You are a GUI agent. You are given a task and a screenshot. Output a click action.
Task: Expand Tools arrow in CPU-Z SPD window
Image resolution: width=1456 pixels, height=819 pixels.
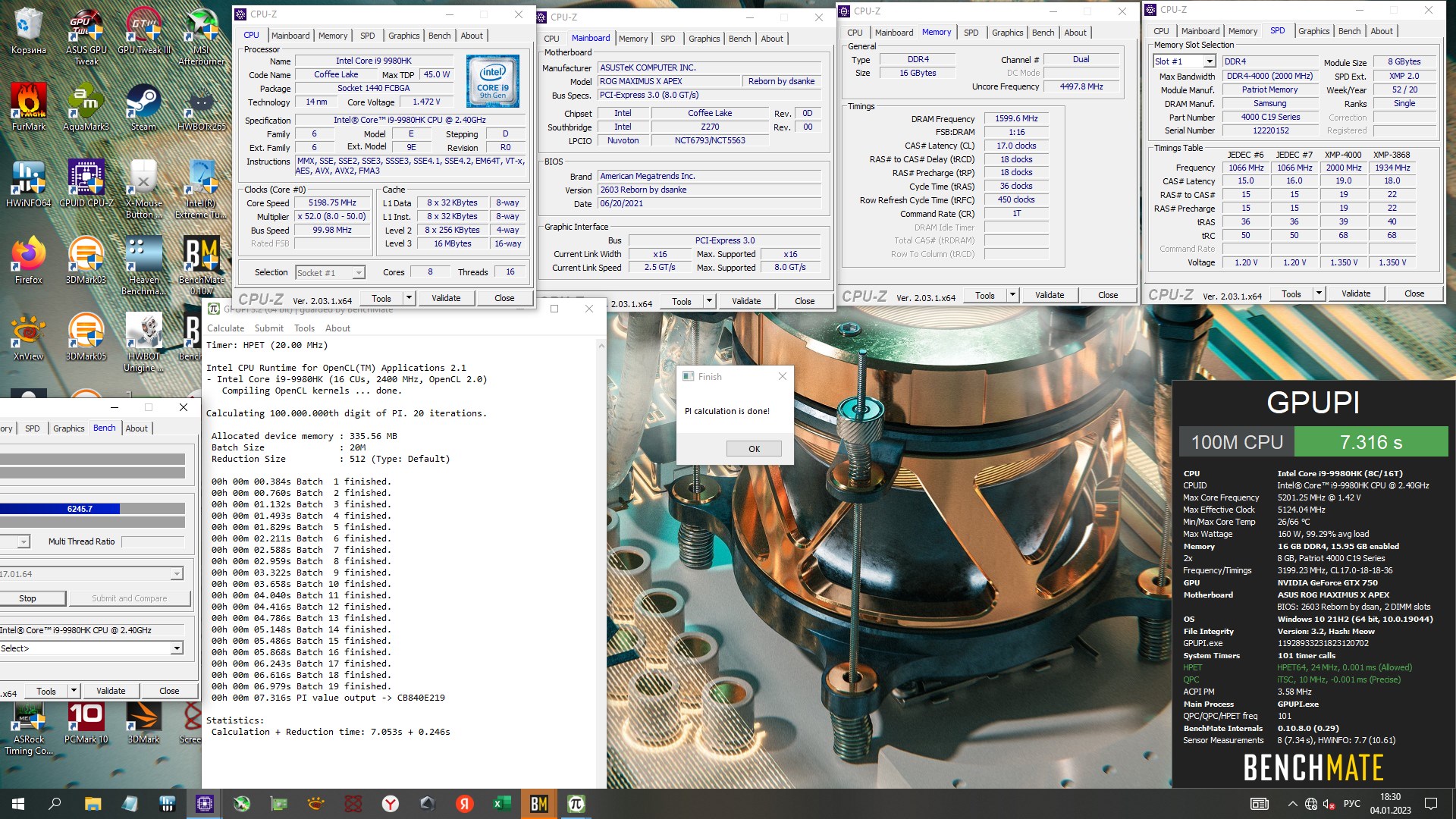tap(1319, 293)
